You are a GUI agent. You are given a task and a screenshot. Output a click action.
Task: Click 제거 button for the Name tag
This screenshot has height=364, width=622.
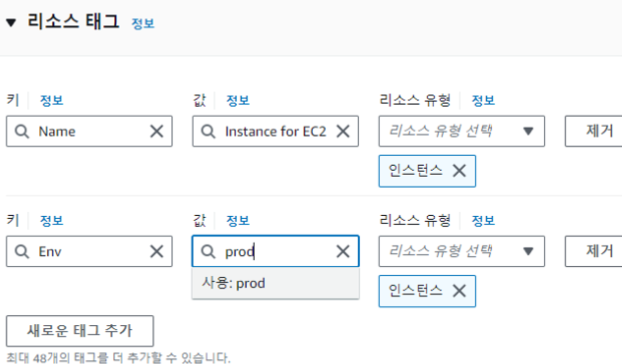coord(593,131)
